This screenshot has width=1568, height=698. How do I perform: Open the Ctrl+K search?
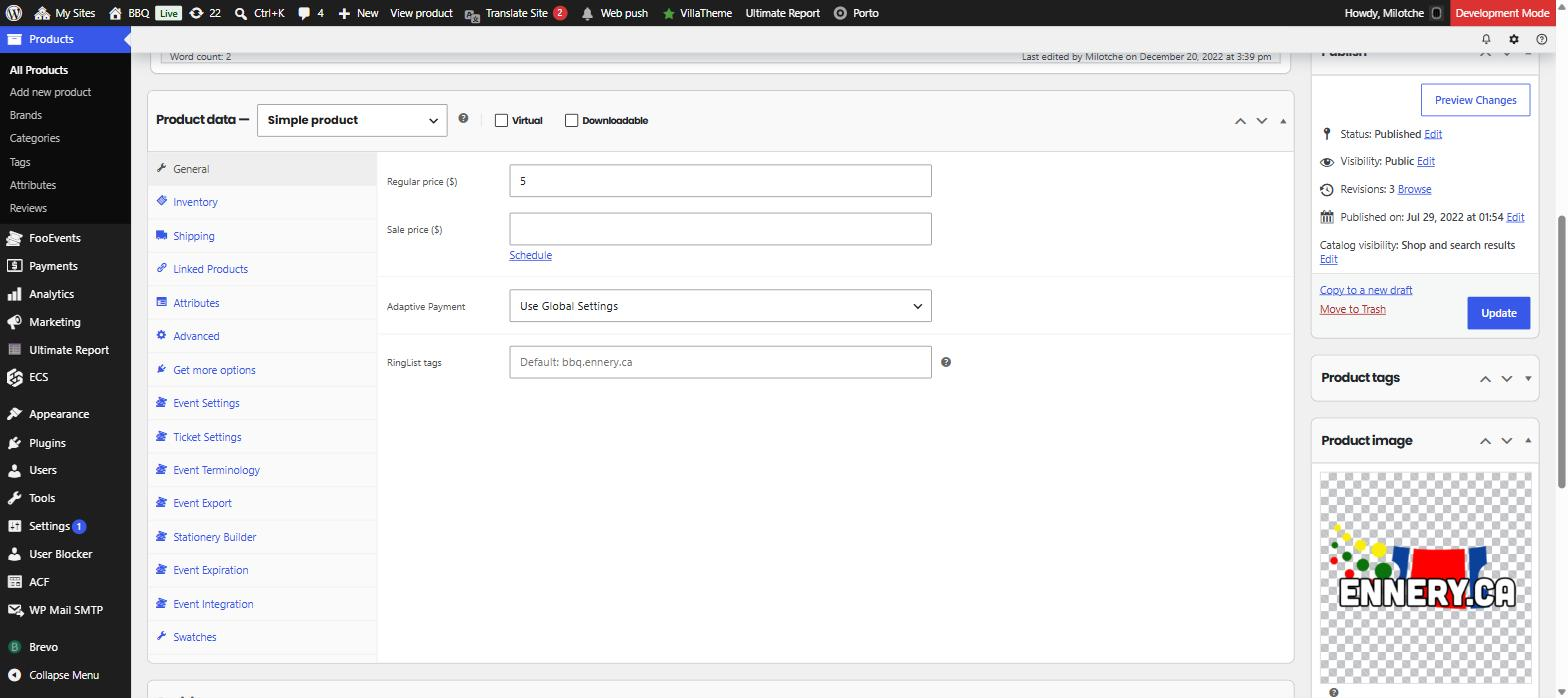(x=260, y=13)
